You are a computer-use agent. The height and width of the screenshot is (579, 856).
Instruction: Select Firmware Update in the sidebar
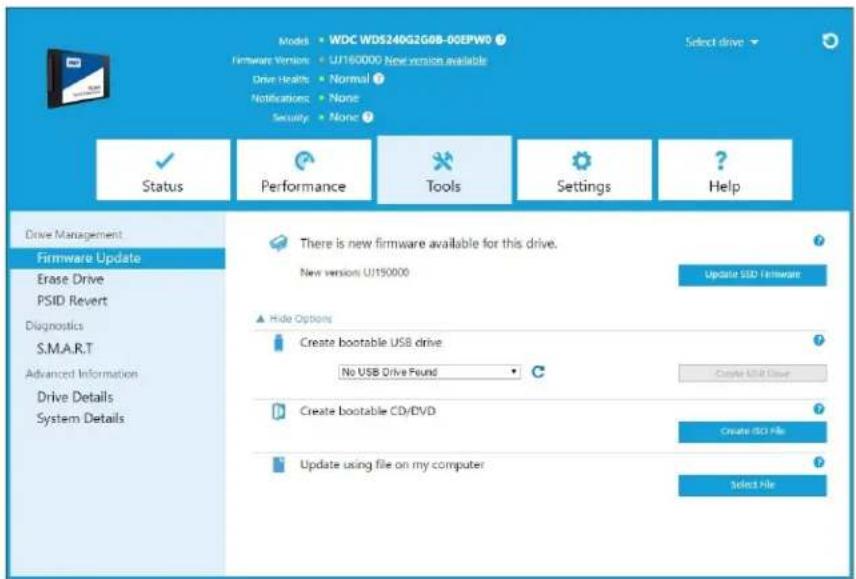117,258
